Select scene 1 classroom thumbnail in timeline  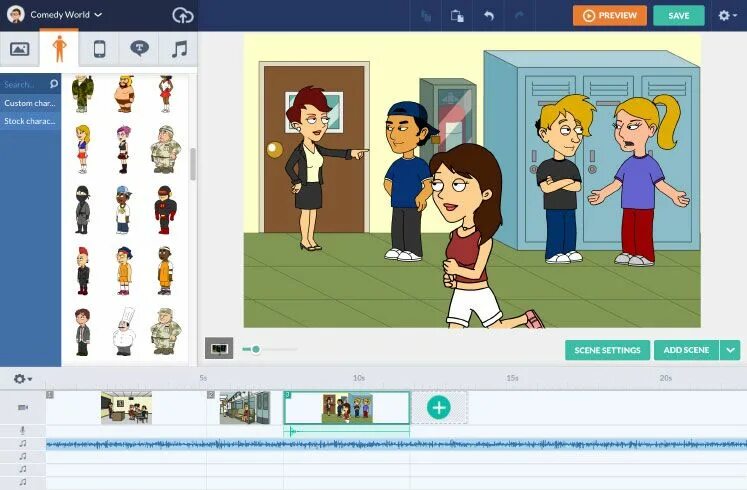(x=126, y=408)
